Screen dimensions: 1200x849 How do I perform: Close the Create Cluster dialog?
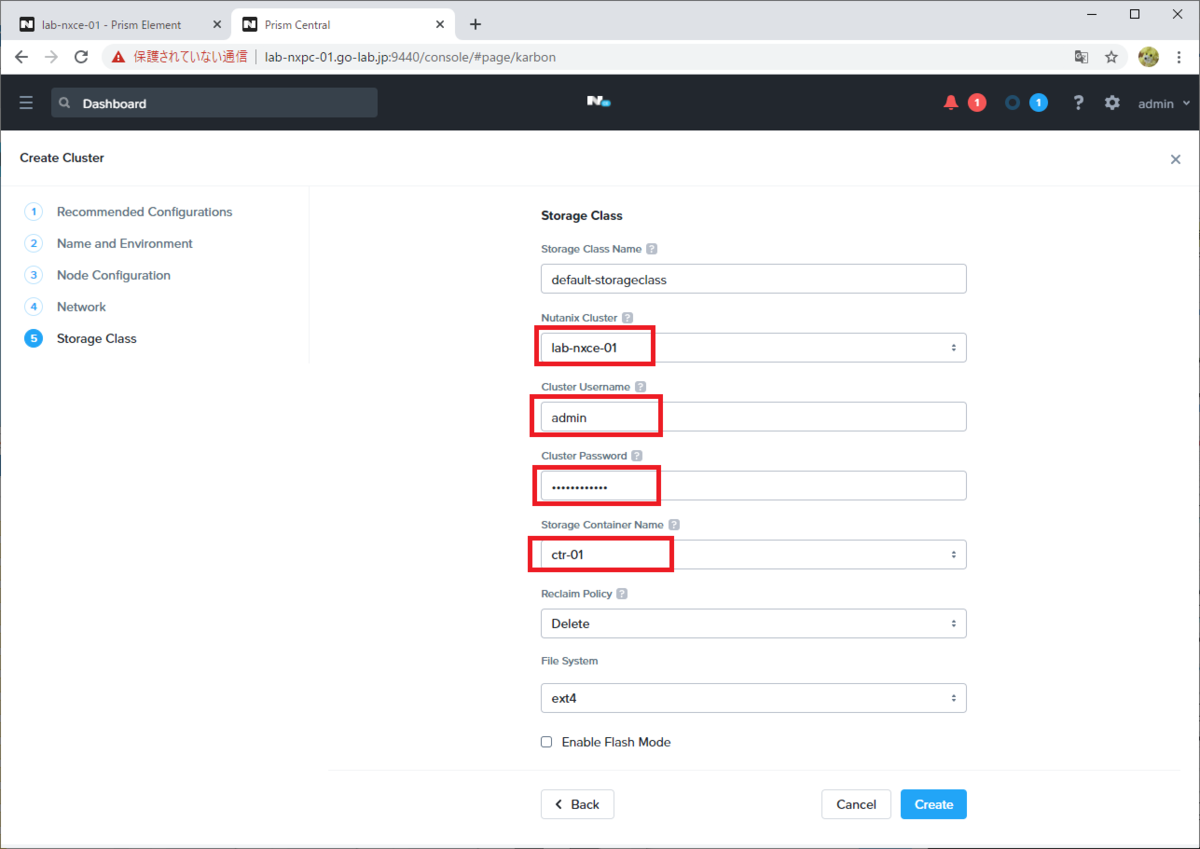coord(1176,159)
